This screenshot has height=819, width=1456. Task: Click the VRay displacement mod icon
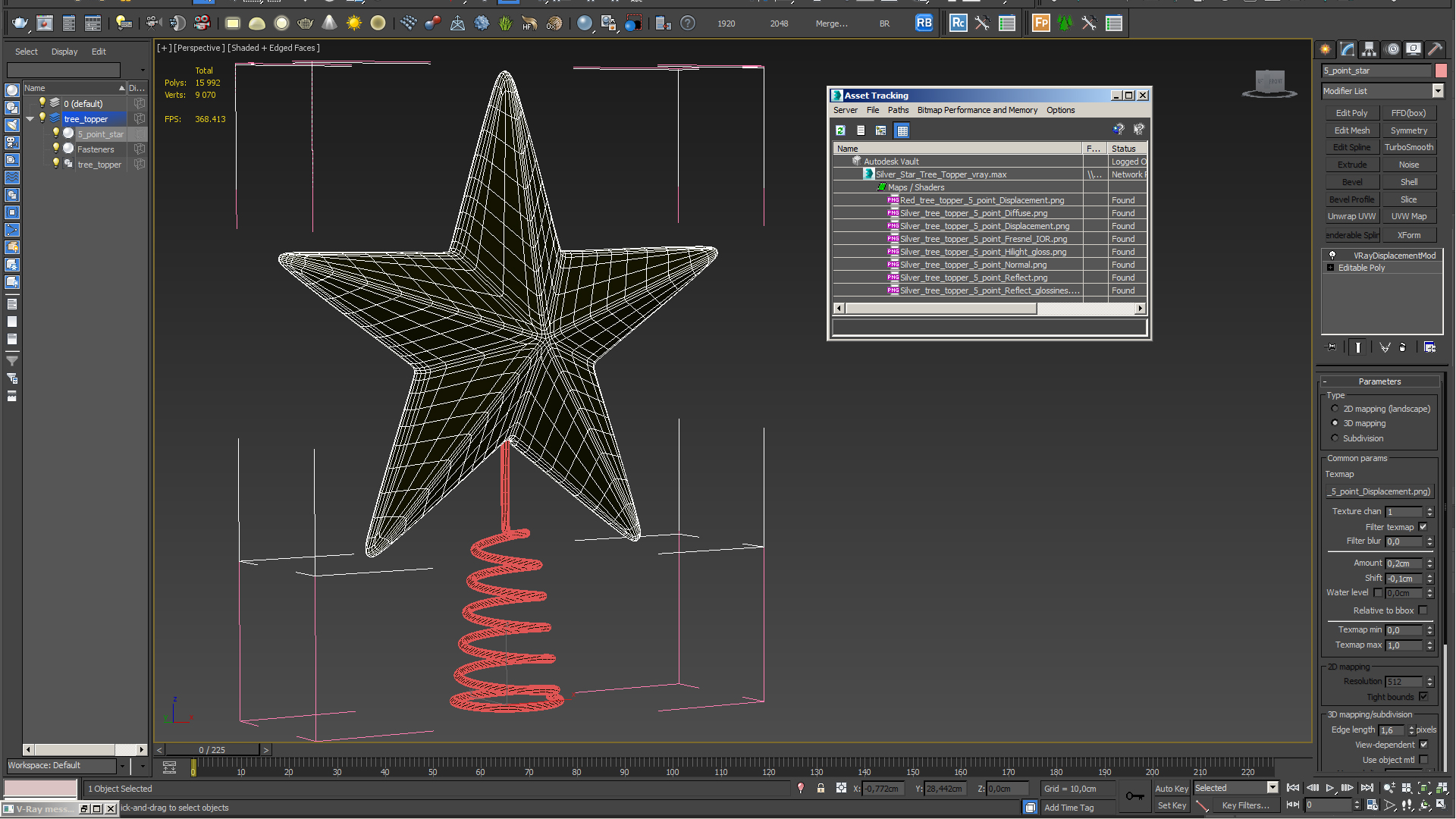click(1333, 255)
